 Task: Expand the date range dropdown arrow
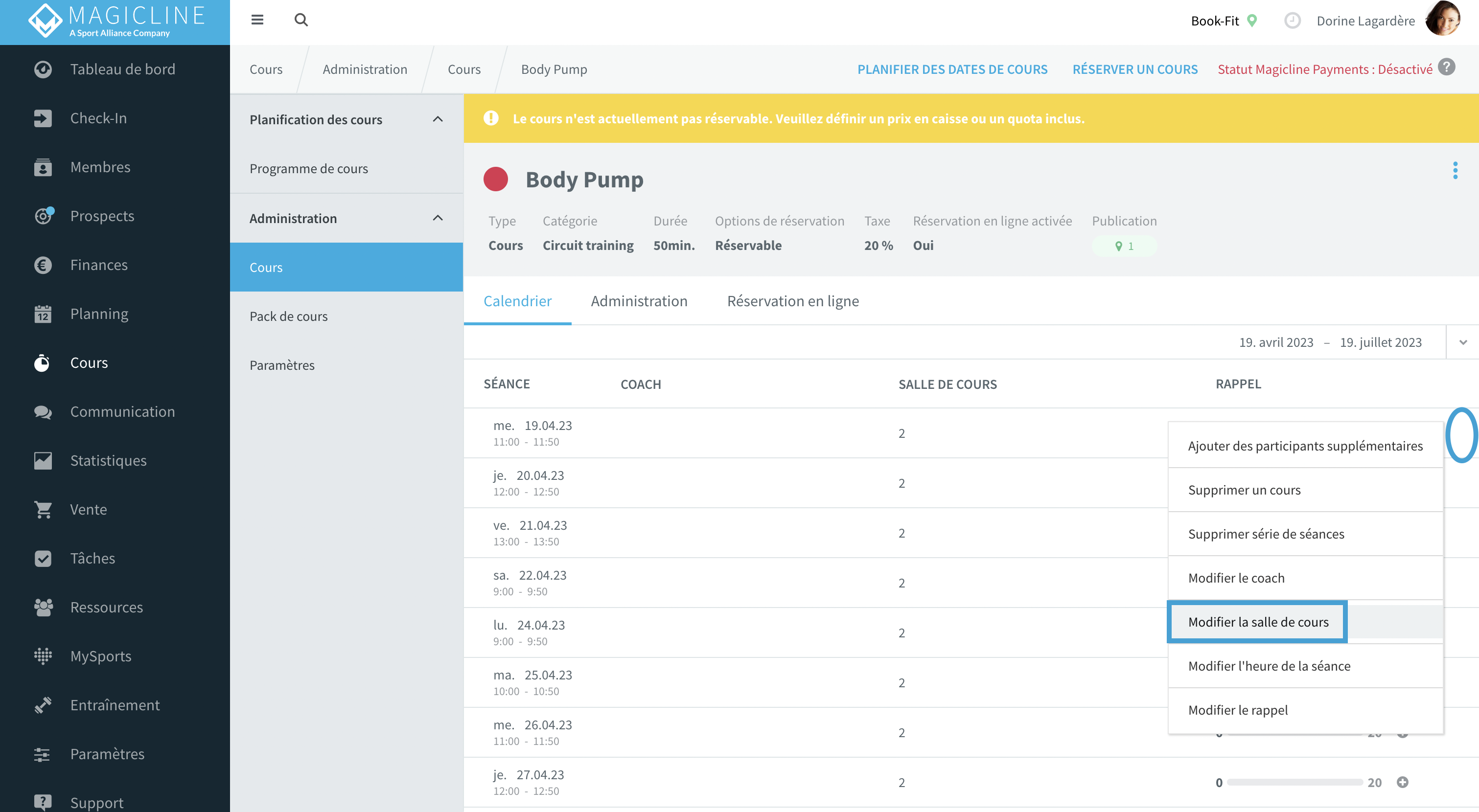1463,342
